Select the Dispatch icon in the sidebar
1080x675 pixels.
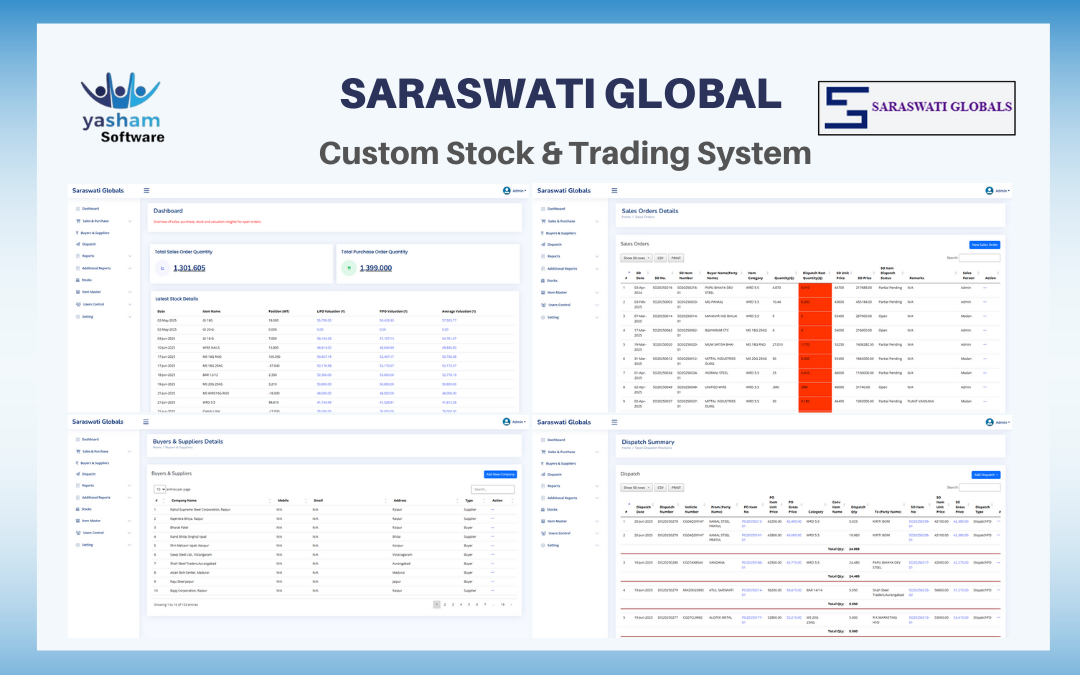tap(78, 244)
